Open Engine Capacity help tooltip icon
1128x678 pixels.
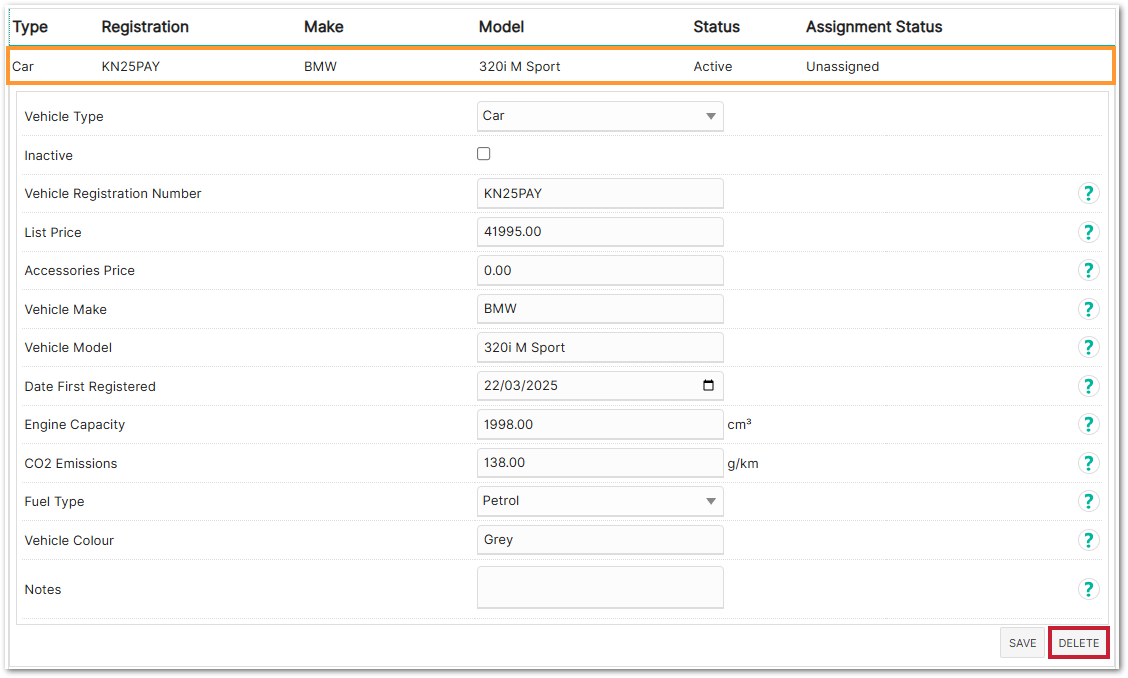tap(1088, 424)
